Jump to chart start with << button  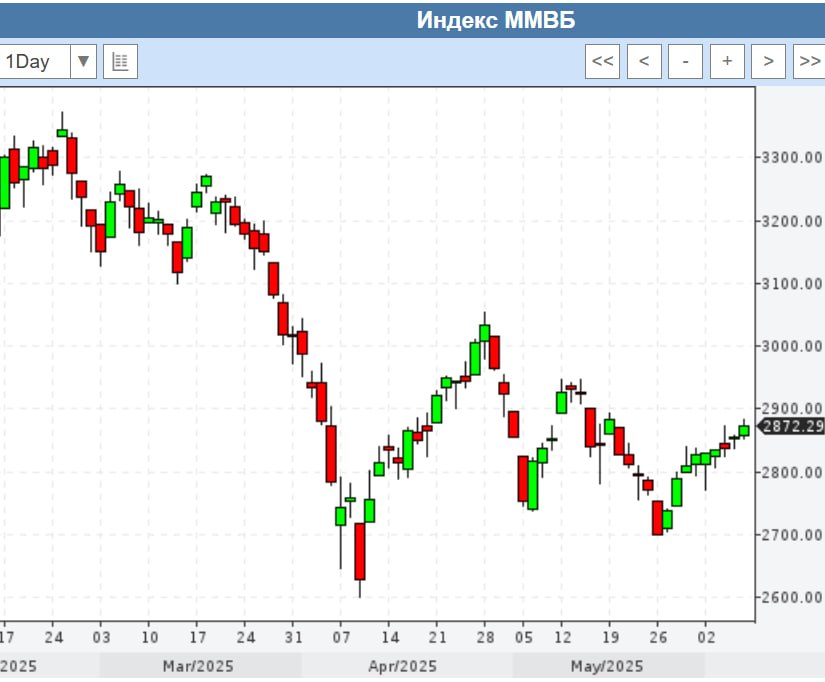click(x=602, y=62)
